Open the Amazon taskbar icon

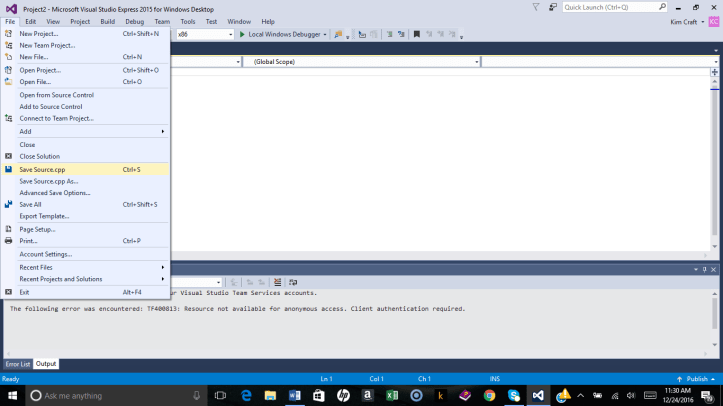[x=367, y=395]
